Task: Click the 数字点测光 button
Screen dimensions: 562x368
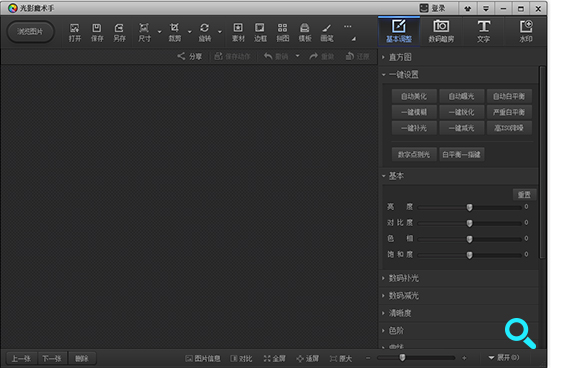Action: pos(414,154)
